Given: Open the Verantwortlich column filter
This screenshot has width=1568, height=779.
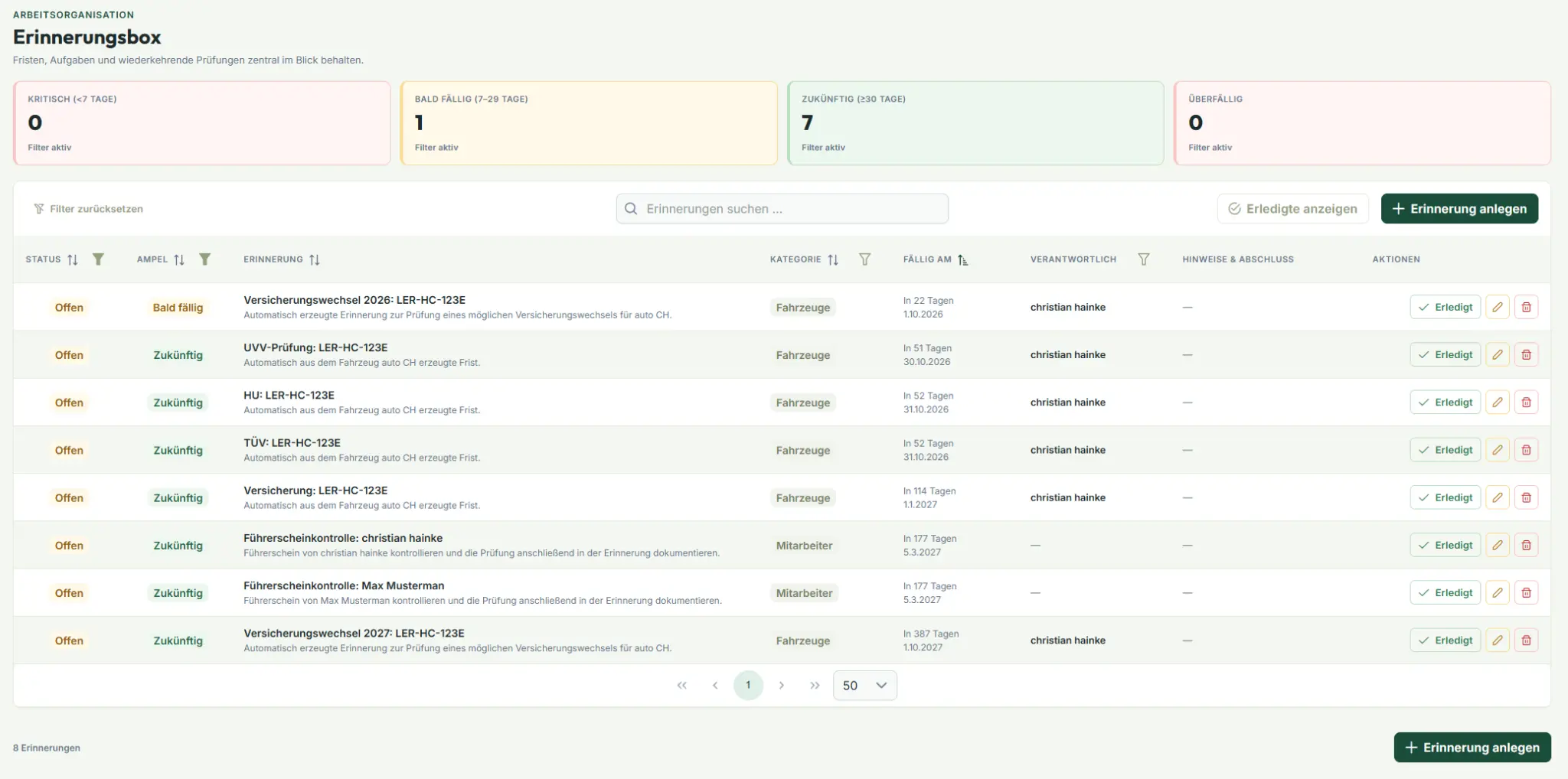Looking at the screenshot, I should [1143, 259].
